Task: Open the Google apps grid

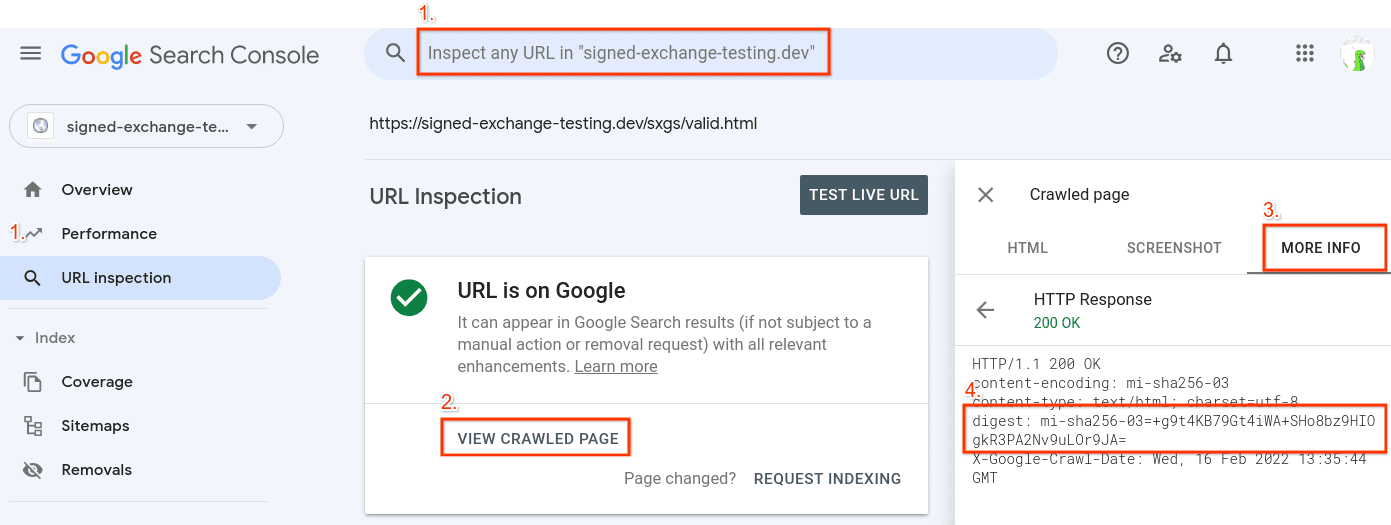Action: 1305,54
